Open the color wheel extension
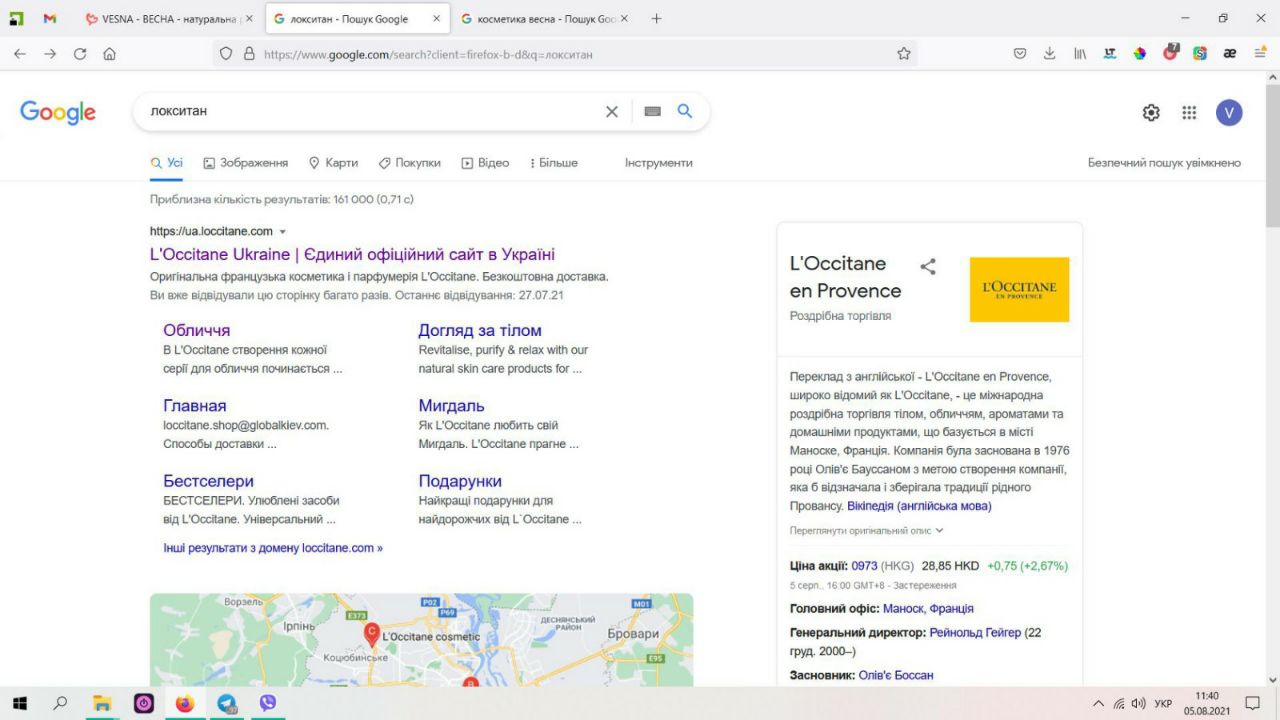The height and width of the screenshot is (720, 1280). pos(1140,54)
